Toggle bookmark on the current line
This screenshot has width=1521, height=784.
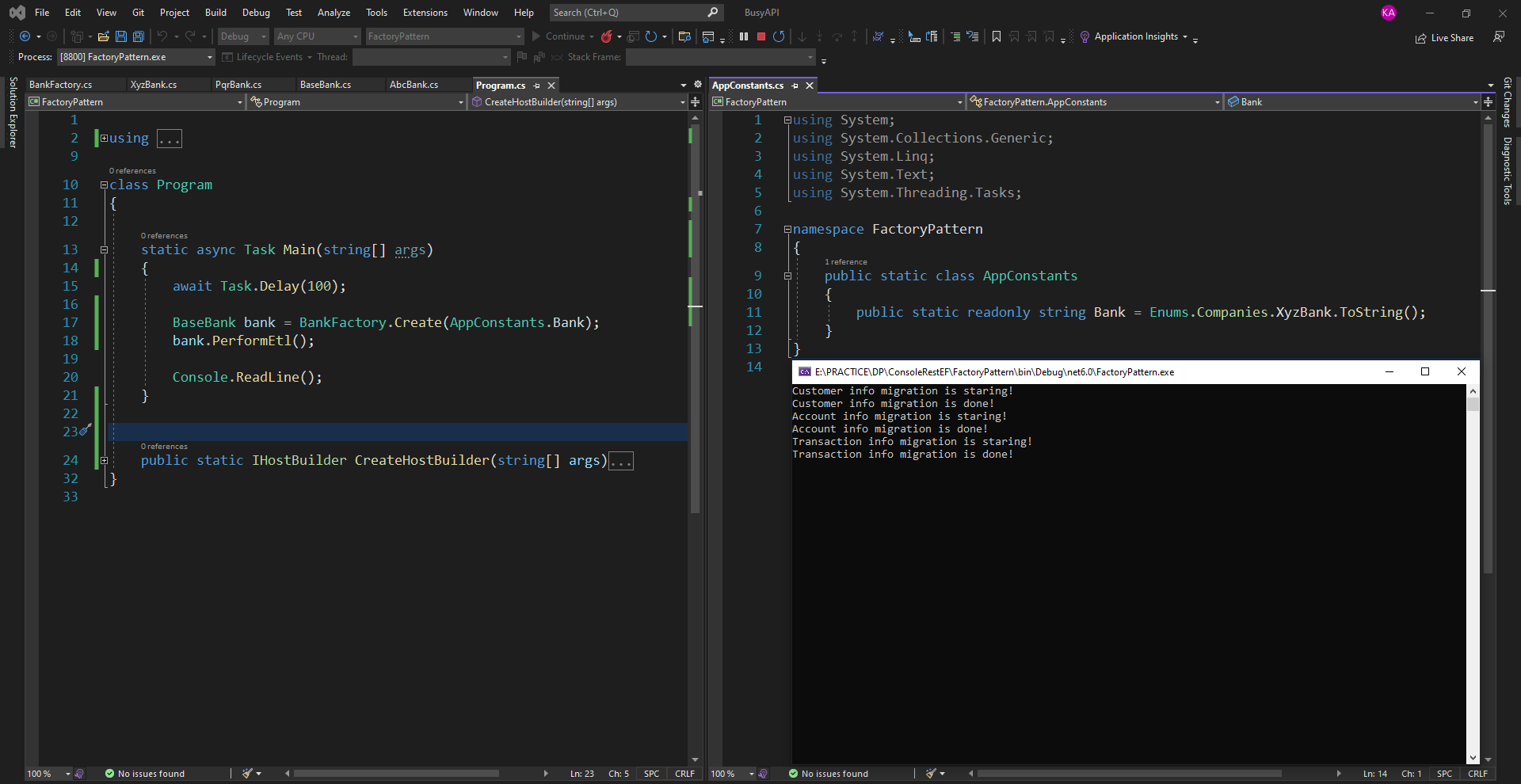[x=997, y=36]
